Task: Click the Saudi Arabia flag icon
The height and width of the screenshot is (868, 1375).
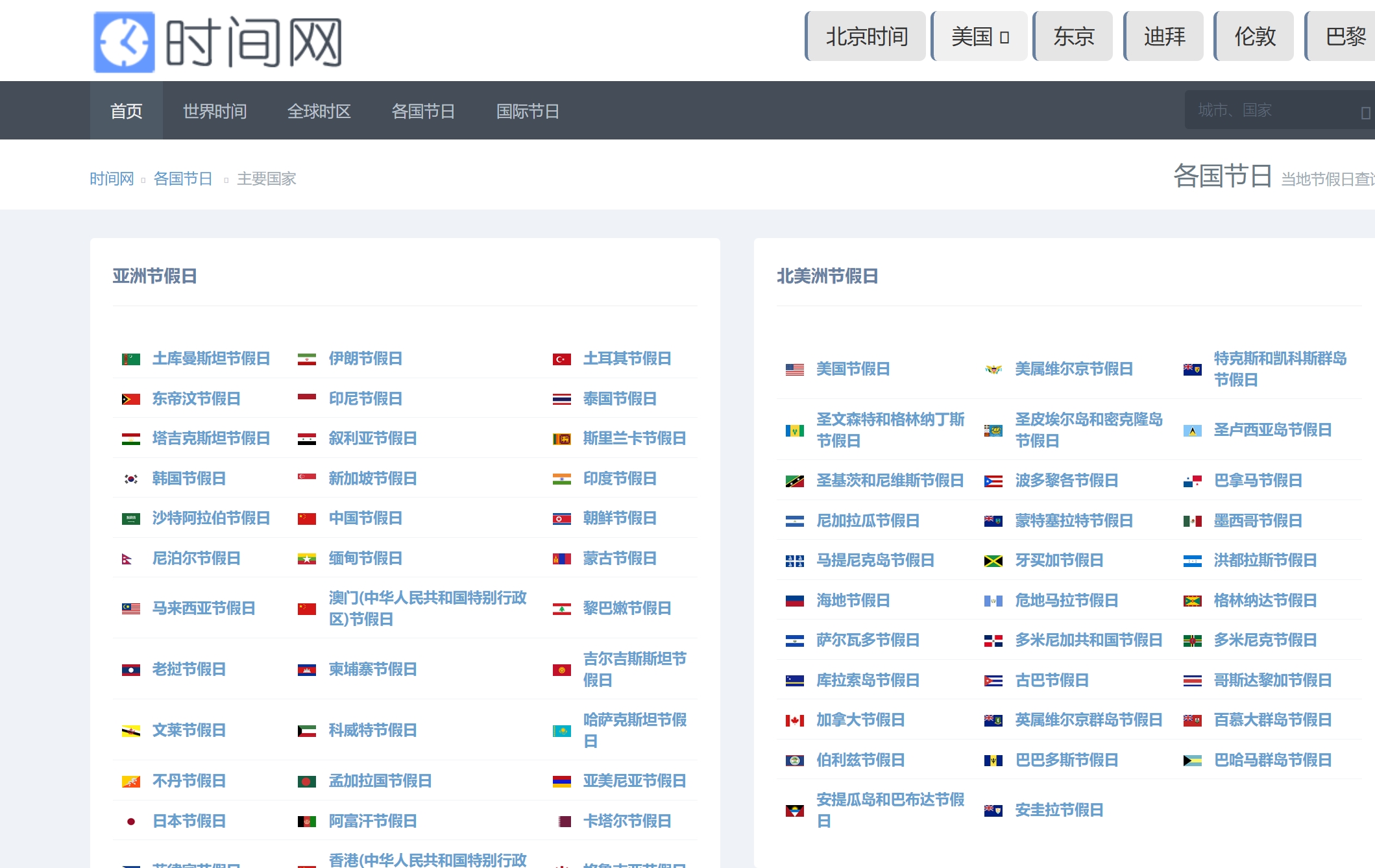Action: pyautogui.click(x=130, y=519)
